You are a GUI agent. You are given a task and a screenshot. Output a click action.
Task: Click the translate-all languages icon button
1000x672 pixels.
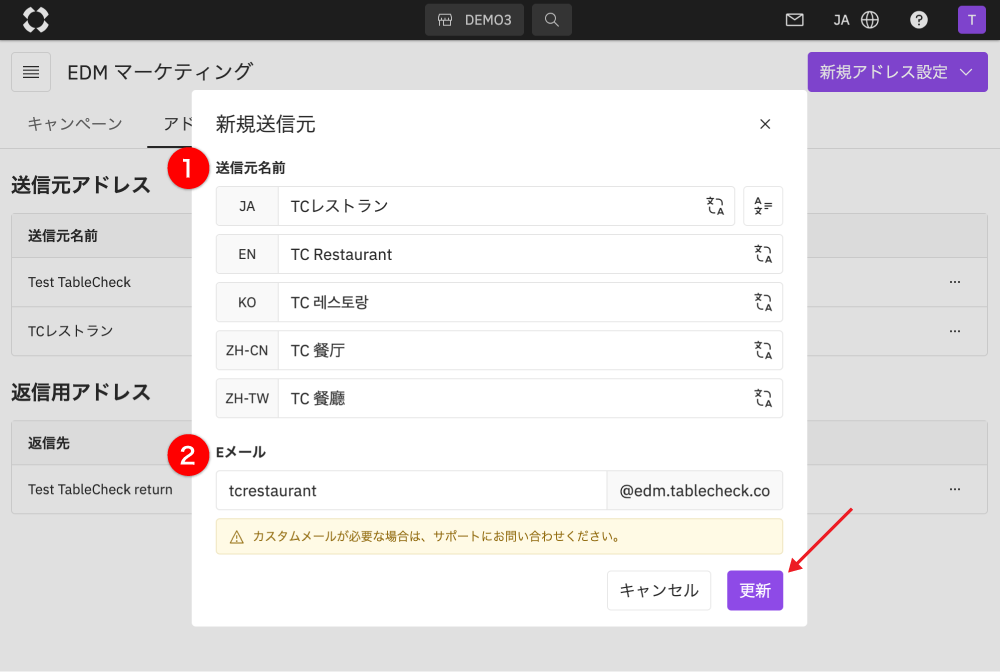763,206
